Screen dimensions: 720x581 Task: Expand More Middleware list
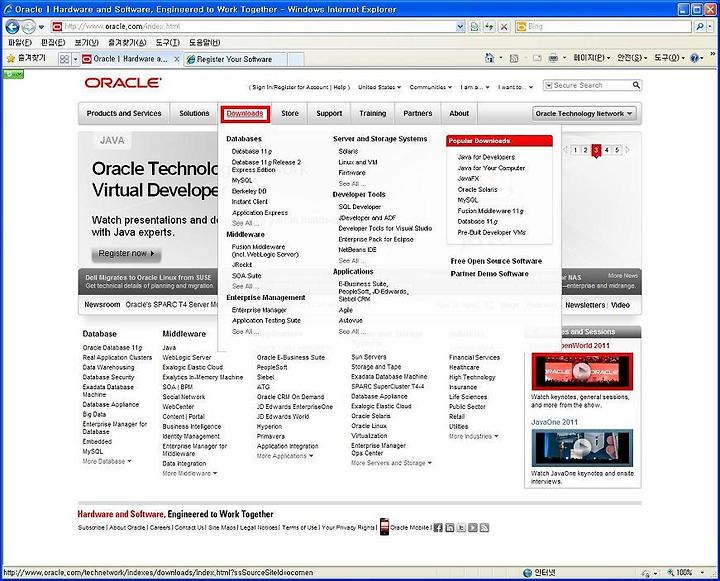coord(190,473)
